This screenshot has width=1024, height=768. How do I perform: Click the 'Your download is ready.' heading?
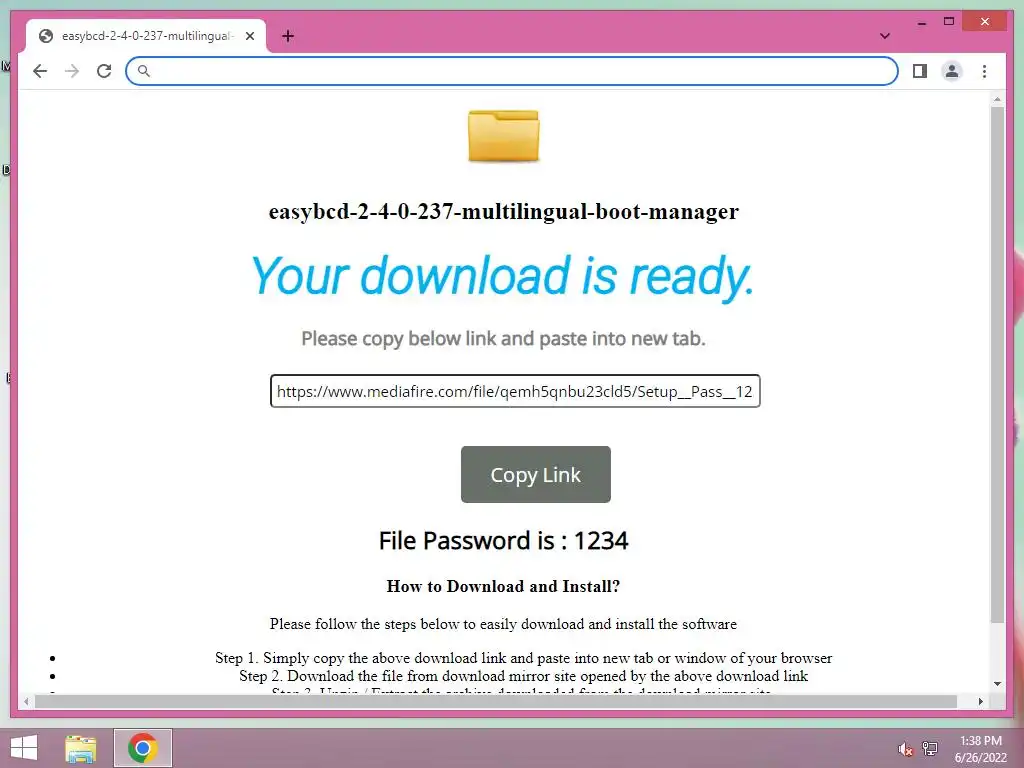(x=503, y=276)
